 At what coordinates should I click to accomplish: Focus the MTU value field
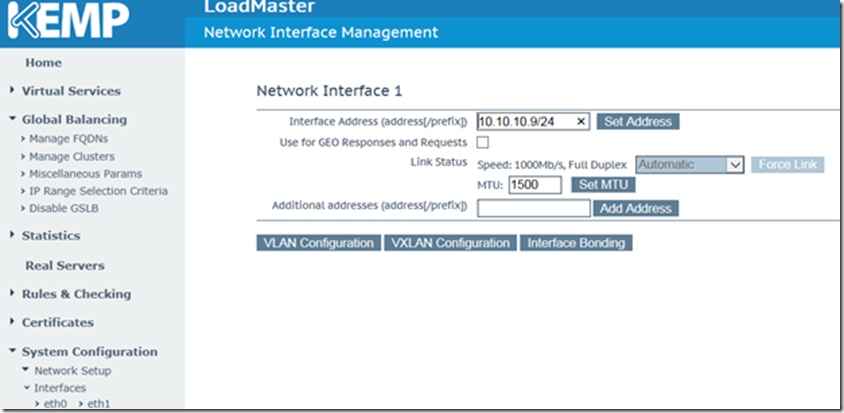pyautogui.click(x=535, y=185)
